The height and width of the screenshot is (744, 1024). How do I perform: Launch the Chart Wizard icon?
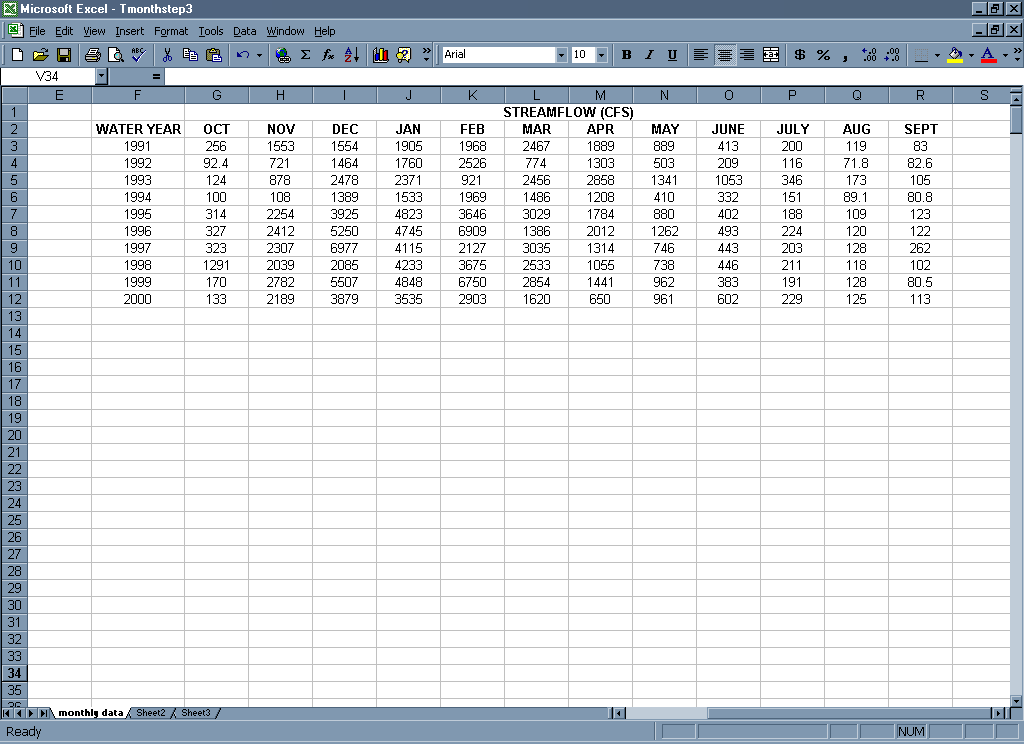(x=380, y=55)
